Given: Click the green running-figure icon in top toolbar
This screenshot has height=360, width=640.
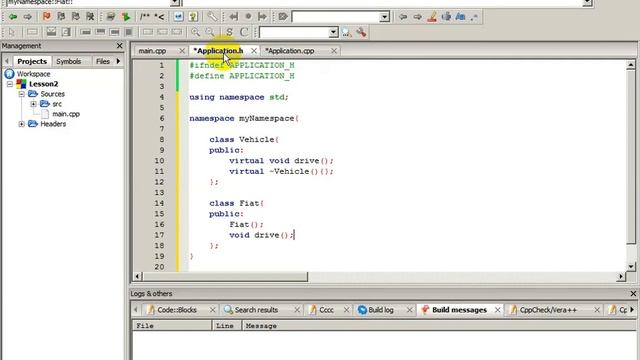Looking at the screenshot, I should point(126,17).
